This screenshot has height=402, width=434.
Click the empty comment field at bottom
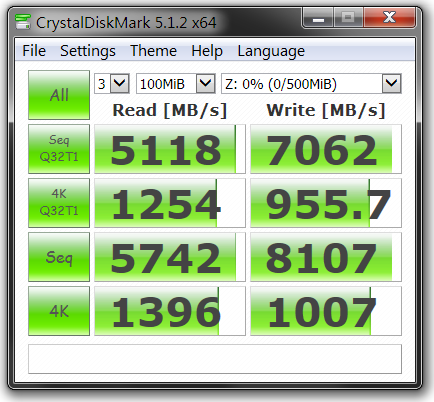click(215, 359)
